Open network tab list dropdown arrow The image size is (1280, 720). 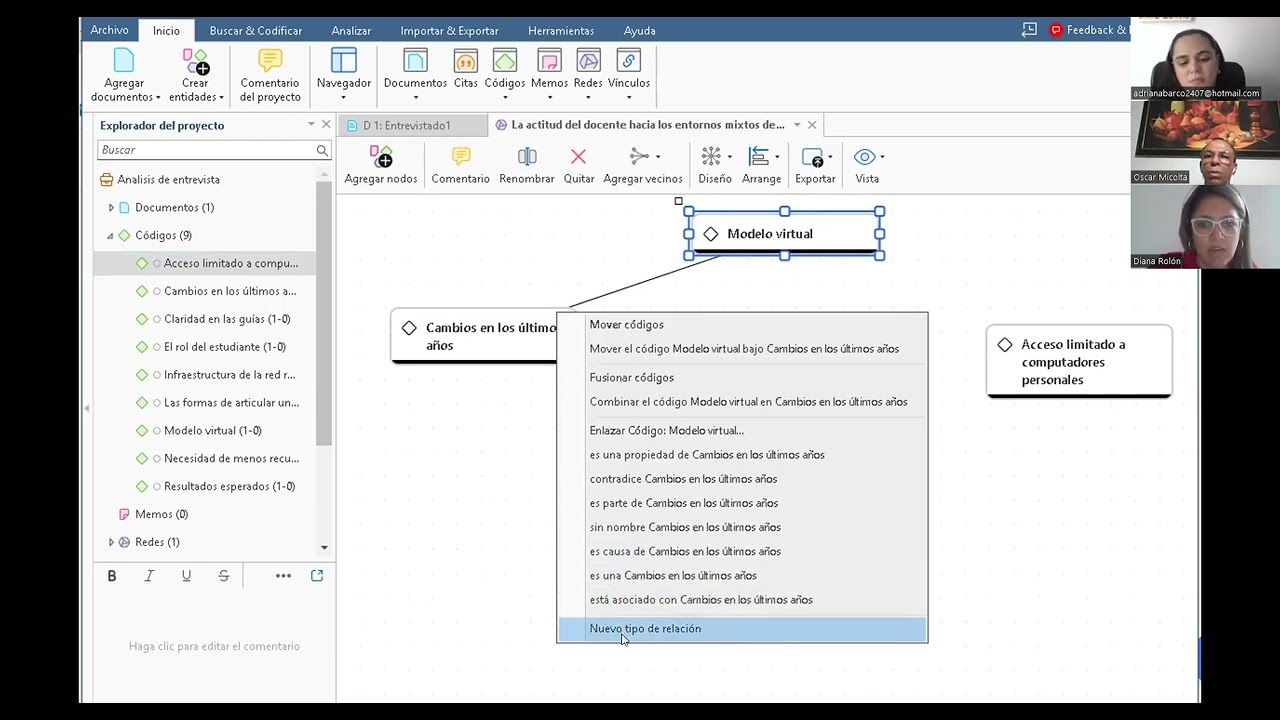797,125
